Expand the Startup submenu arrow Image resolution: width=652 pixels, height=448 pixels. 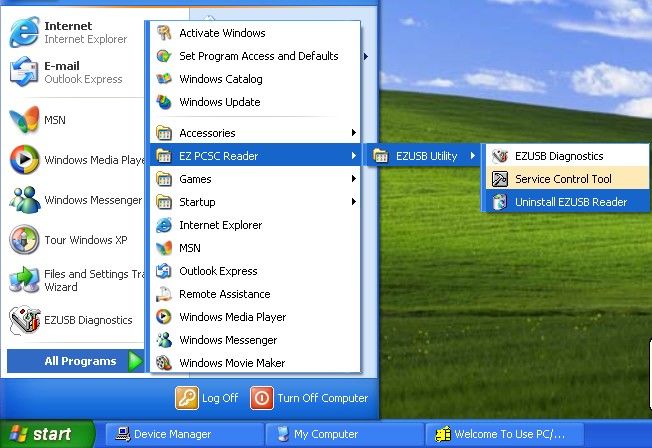point(353,202)
